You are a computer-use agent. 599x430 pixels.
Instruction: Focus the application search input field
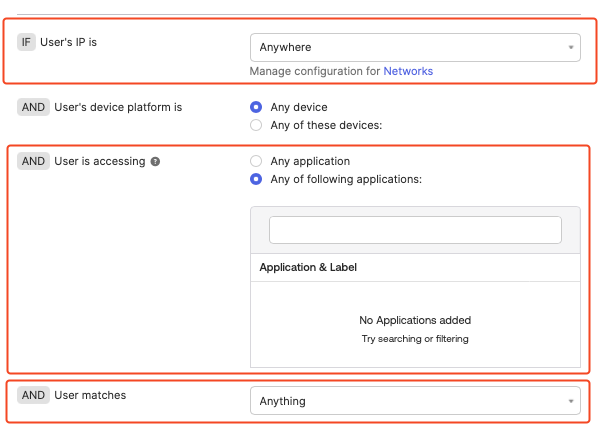click(x=415, y=230)
